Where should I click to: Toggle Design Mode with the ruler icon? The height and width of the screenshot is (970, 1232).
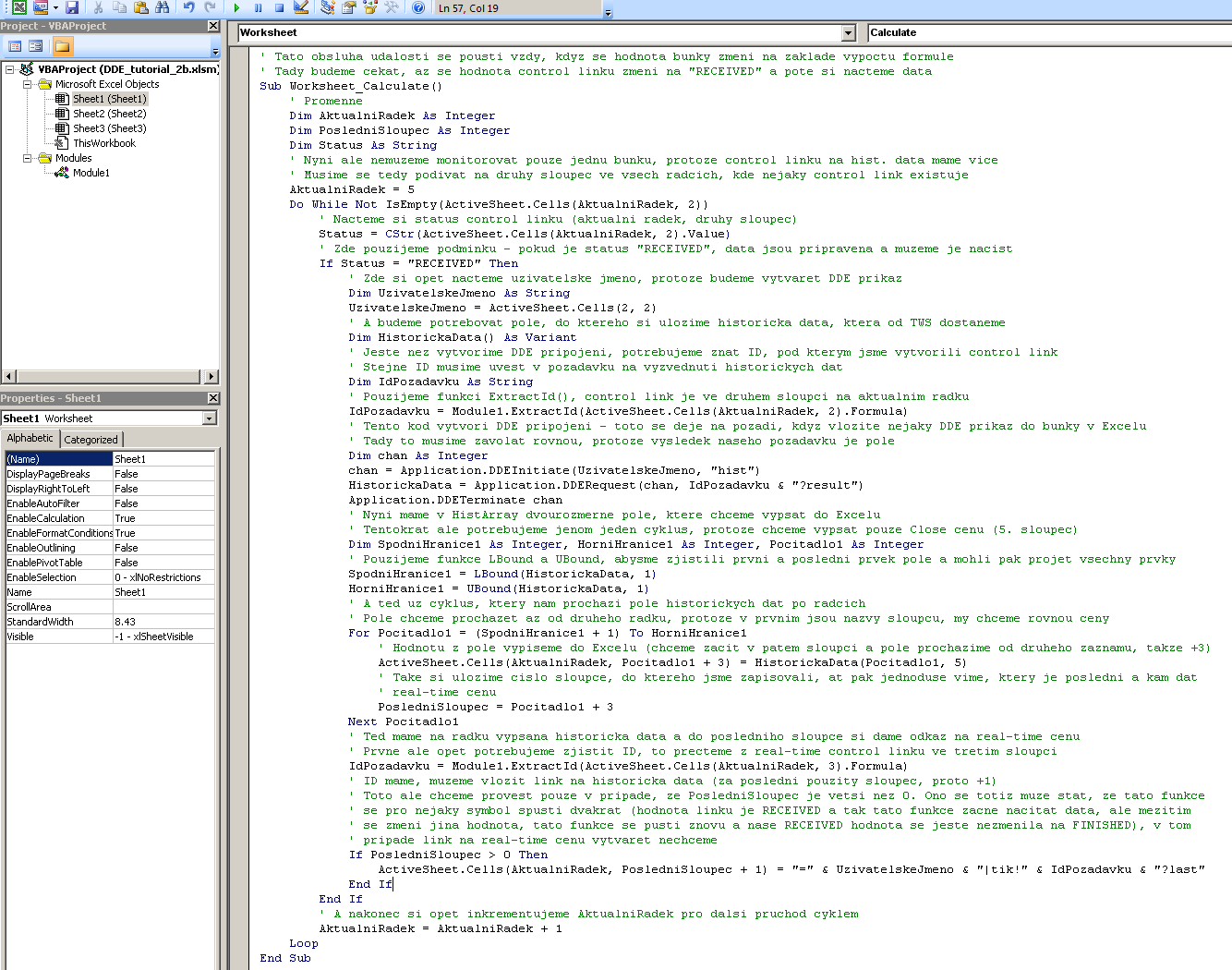click(301, 7)
